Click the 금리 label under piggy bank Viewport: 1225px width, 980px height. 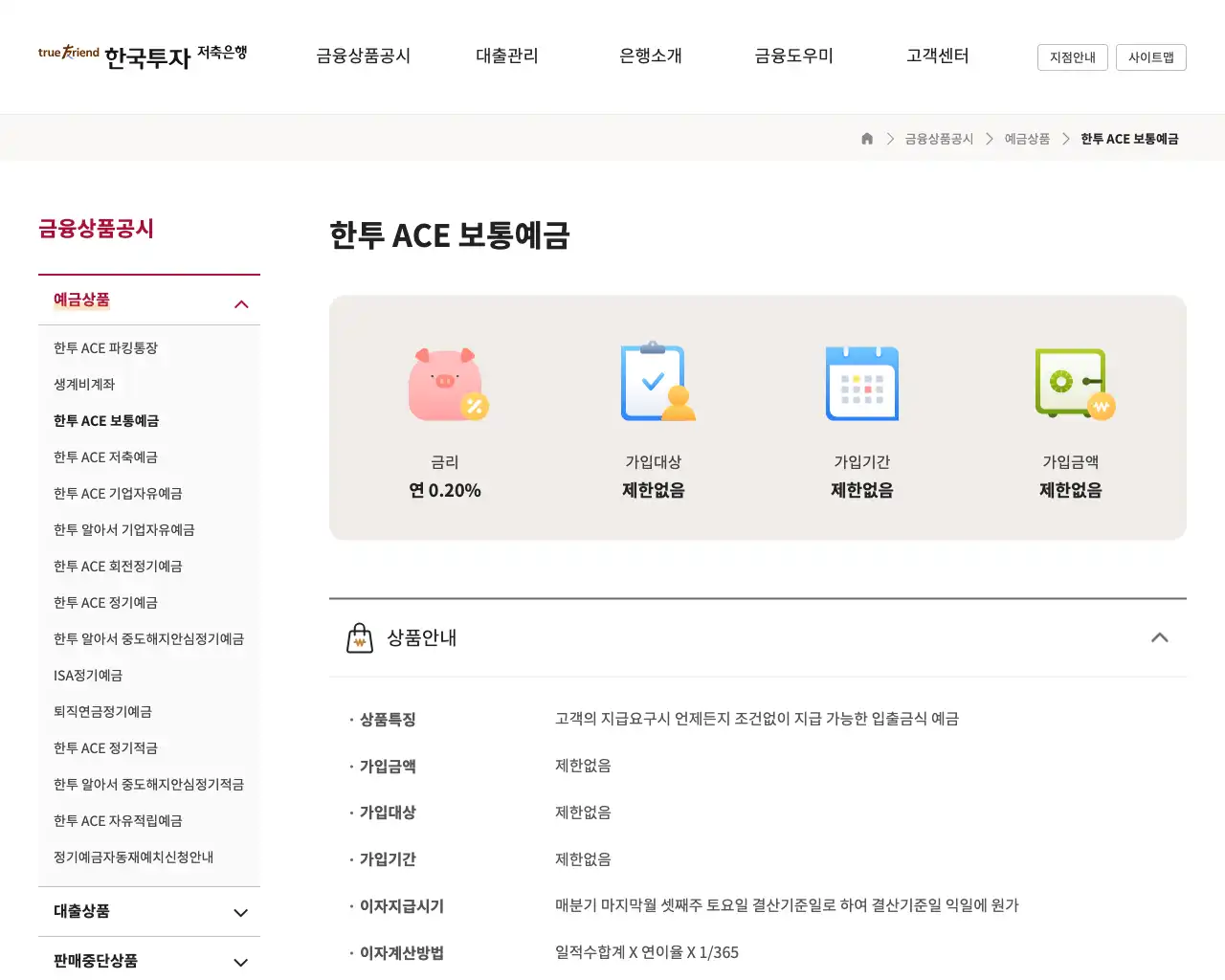click(445, 462)
